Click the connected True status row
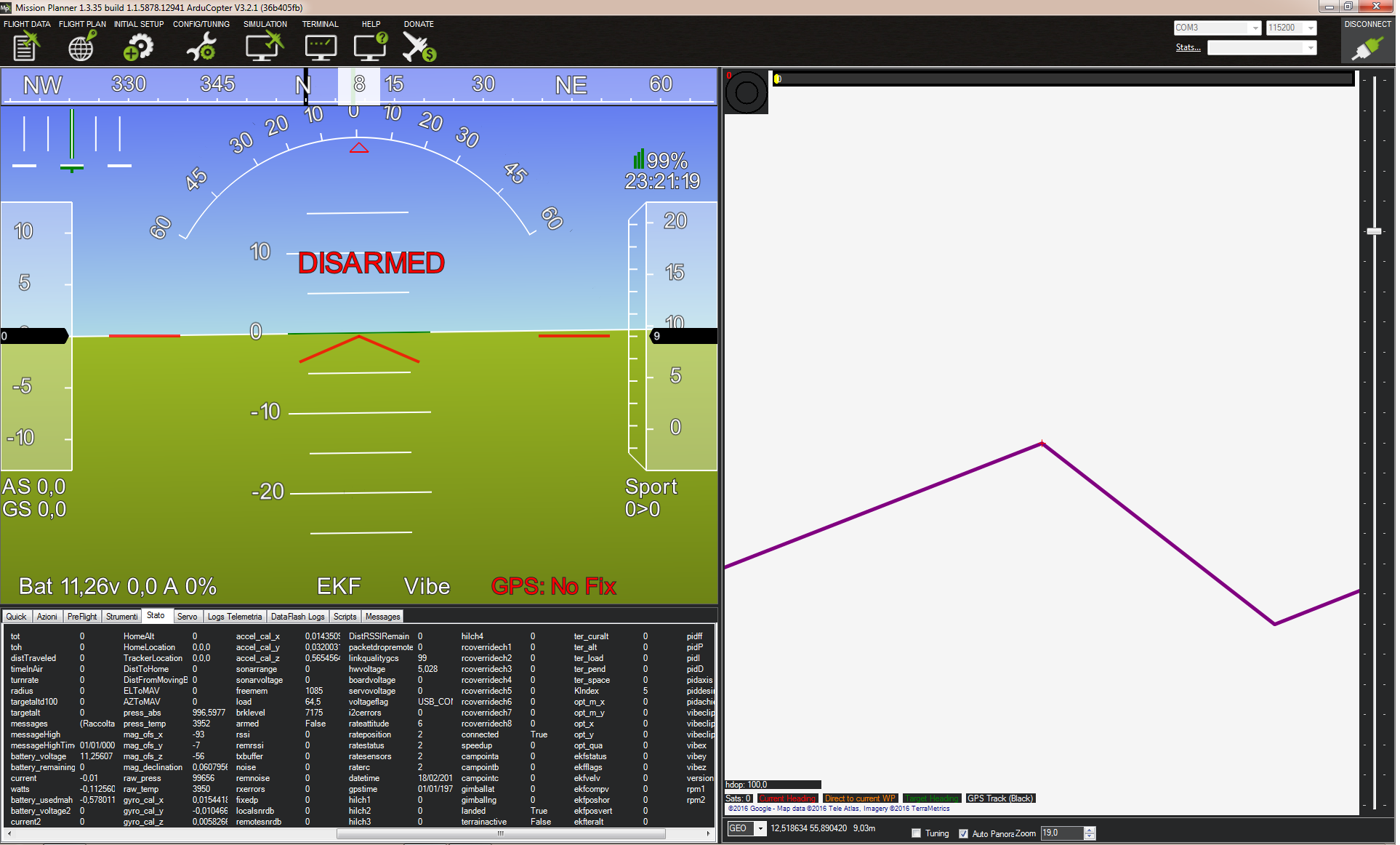The height and width of the screenshot is (845, 1400). coord(504,734)
